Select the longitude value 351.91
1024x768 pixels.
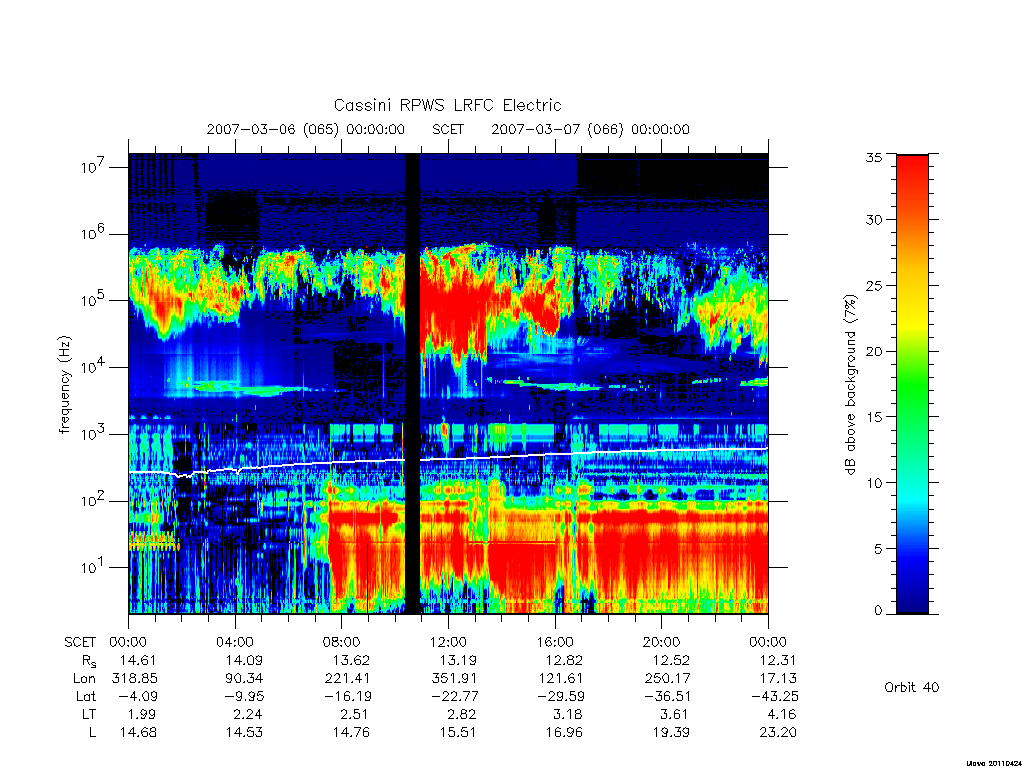[x=454, y=679]
